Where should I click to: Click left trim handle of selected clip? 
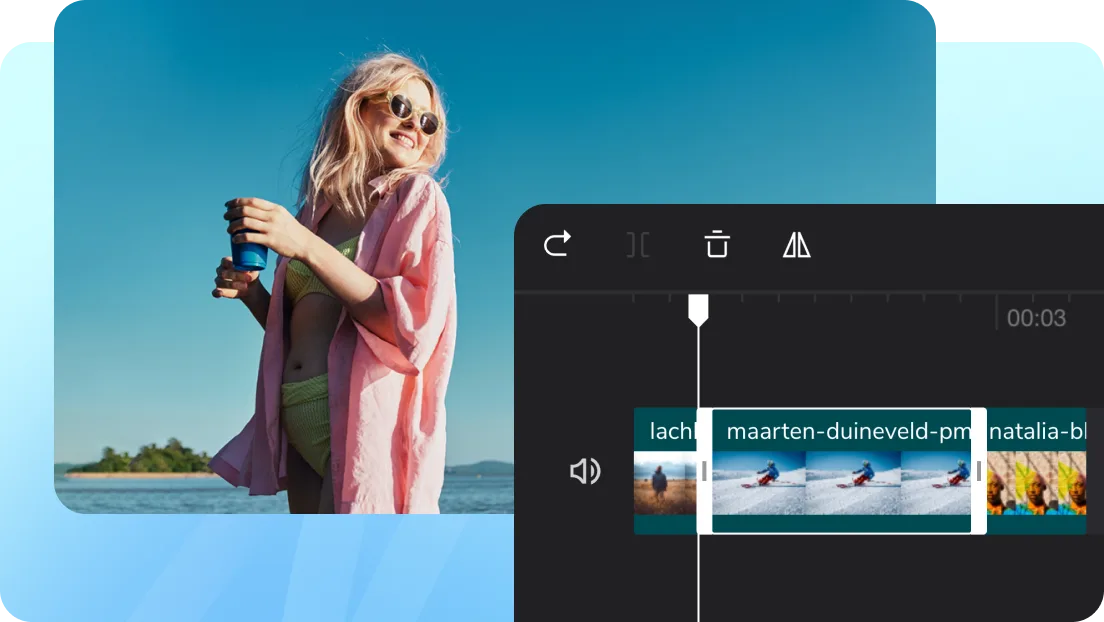[x=704, y=471]
